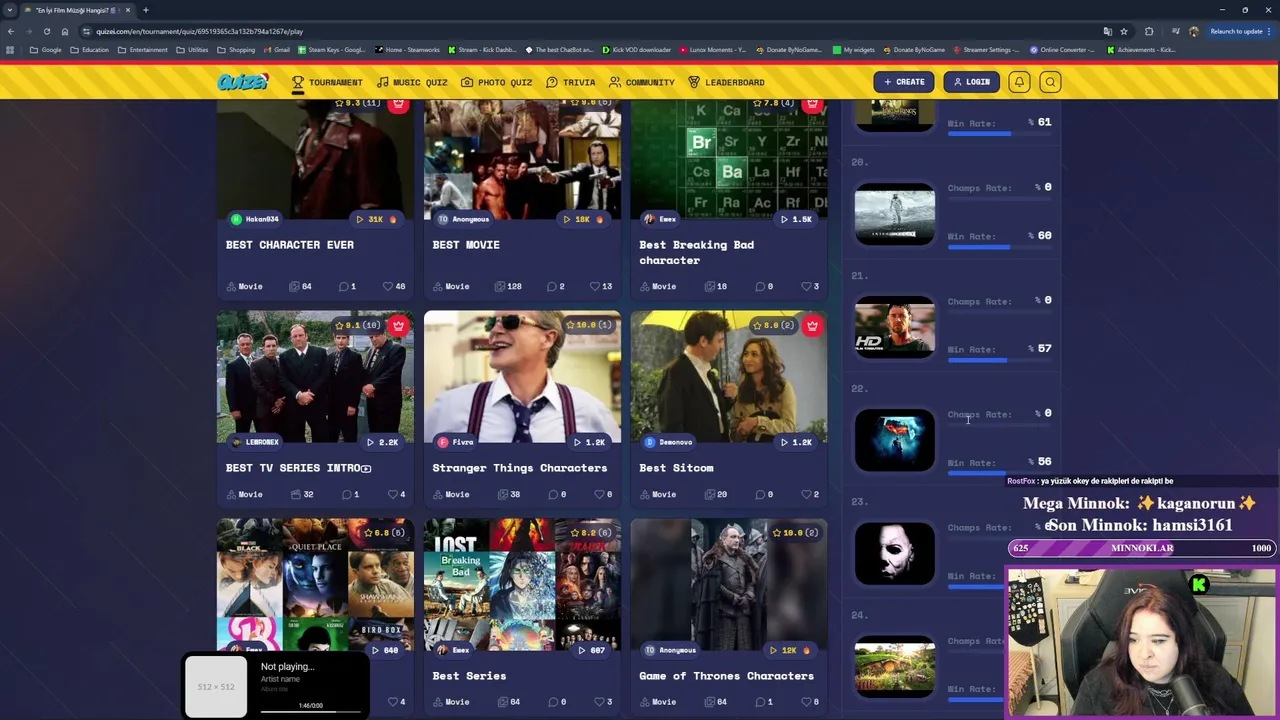This screenshot has width=1280, height=720.
Task: Open the Best Sitcom quiz title
Action: [676, 468]
